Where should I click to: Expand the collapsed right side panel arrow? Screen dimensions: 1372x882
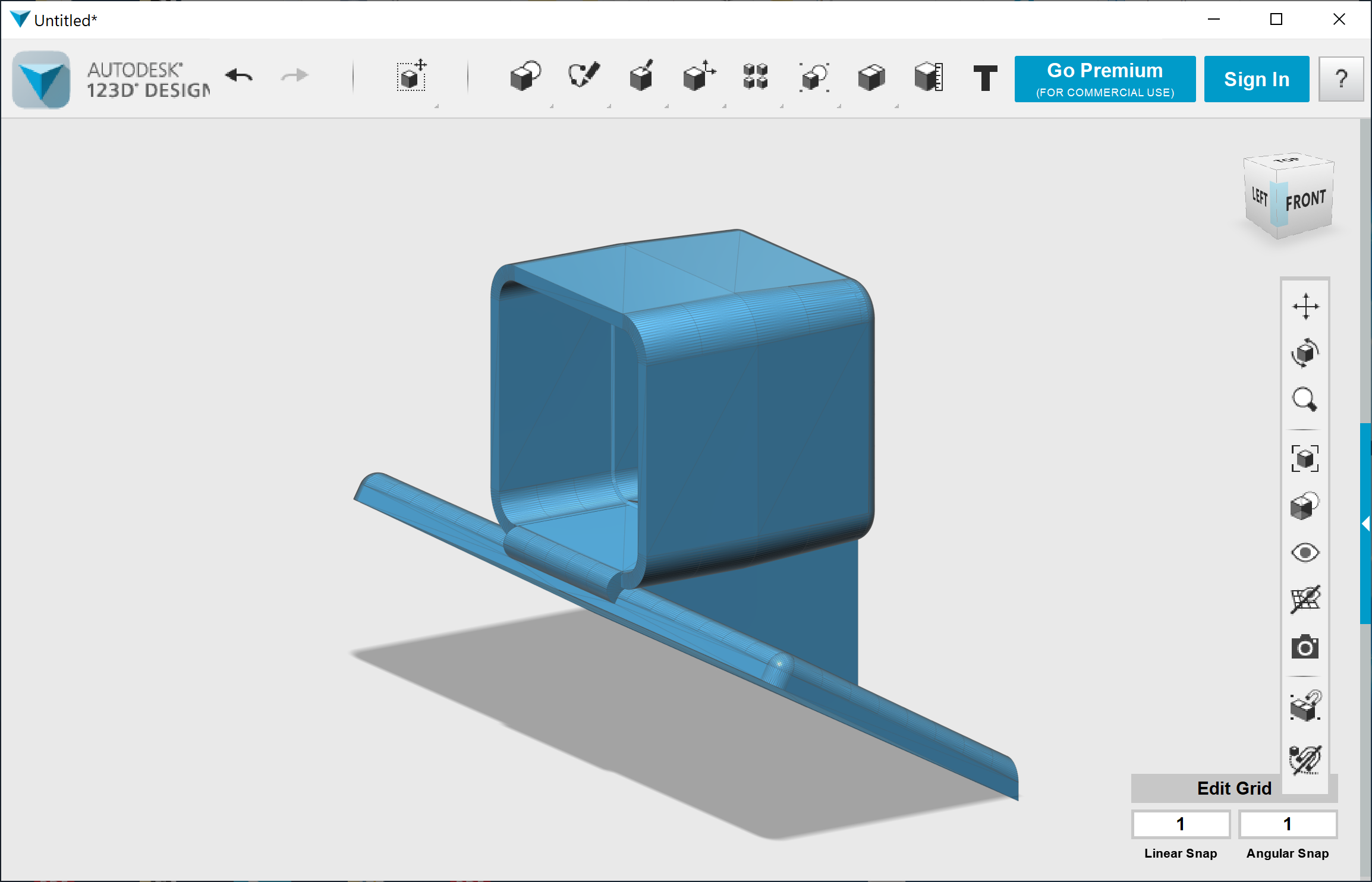[x=1365, y=524]
